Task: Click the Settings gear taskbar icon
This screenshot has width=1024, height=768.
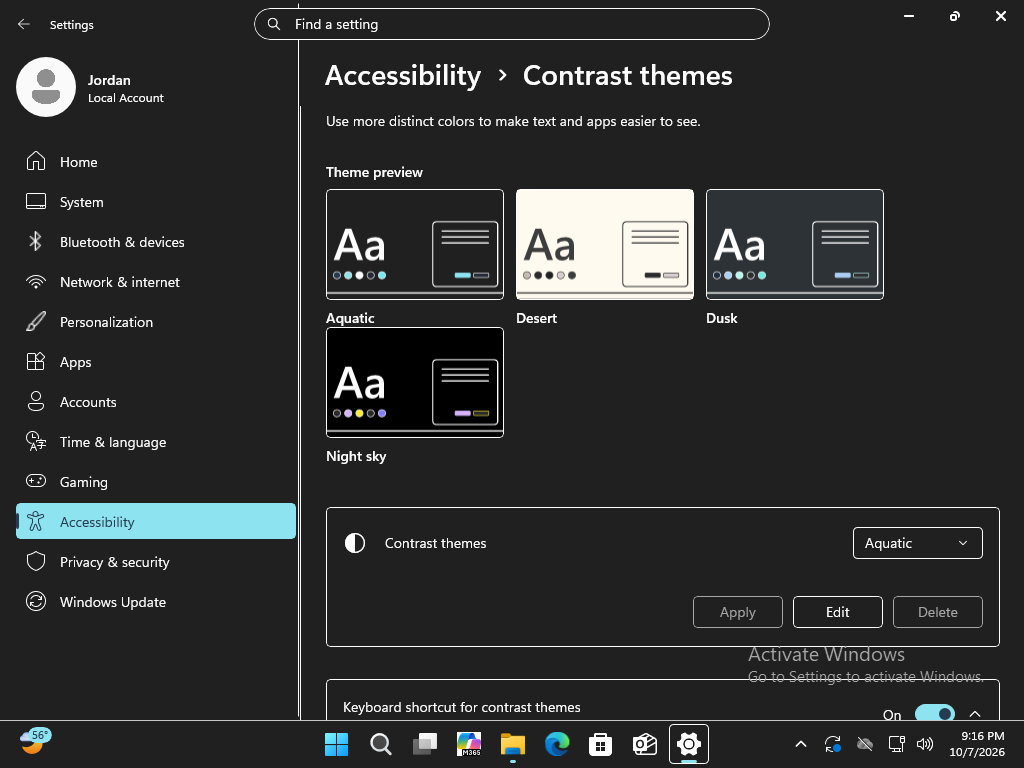Action: pos(688,744)
